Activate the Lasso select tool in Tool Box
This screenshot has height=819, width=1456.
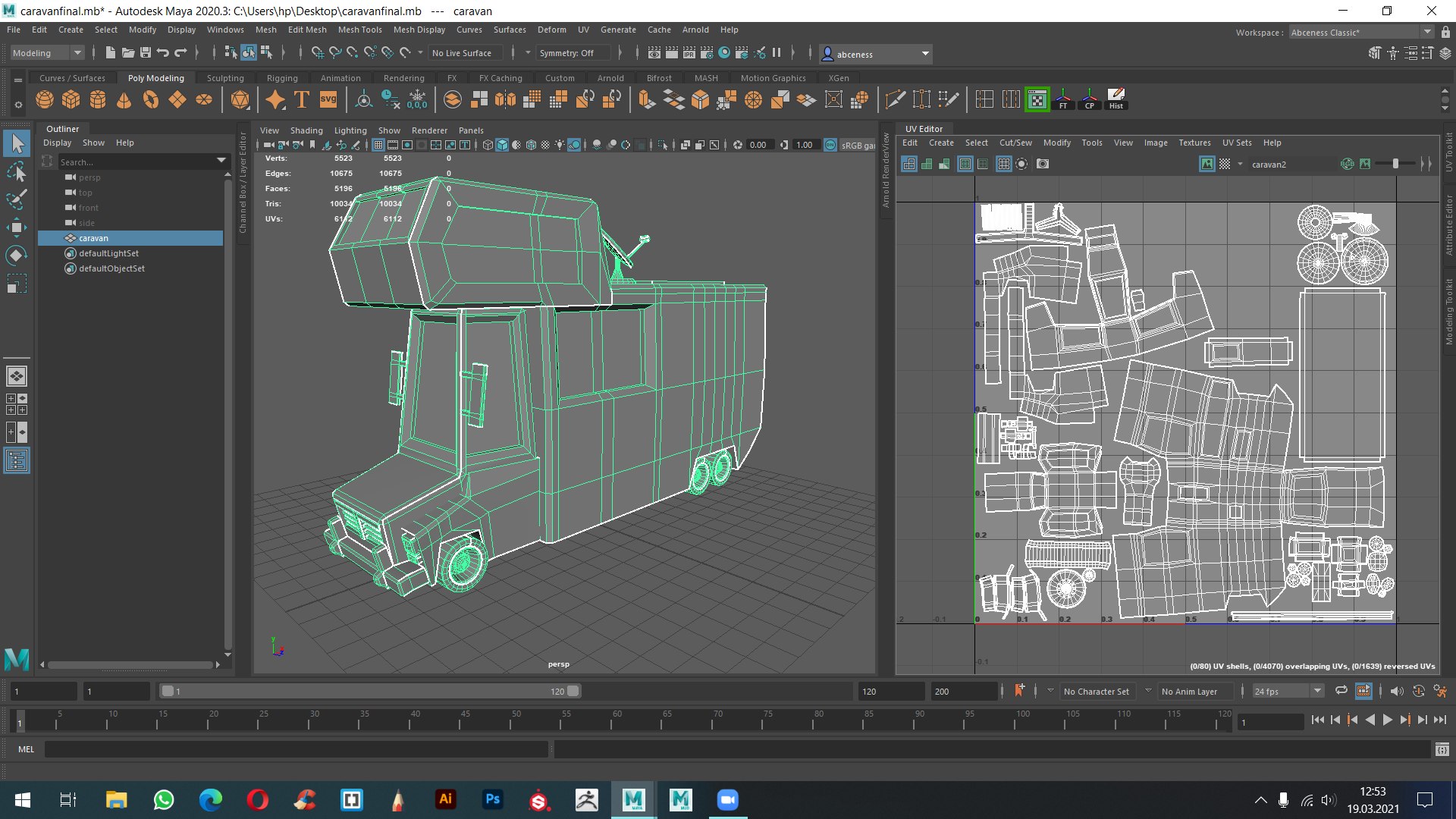(17, 171)
